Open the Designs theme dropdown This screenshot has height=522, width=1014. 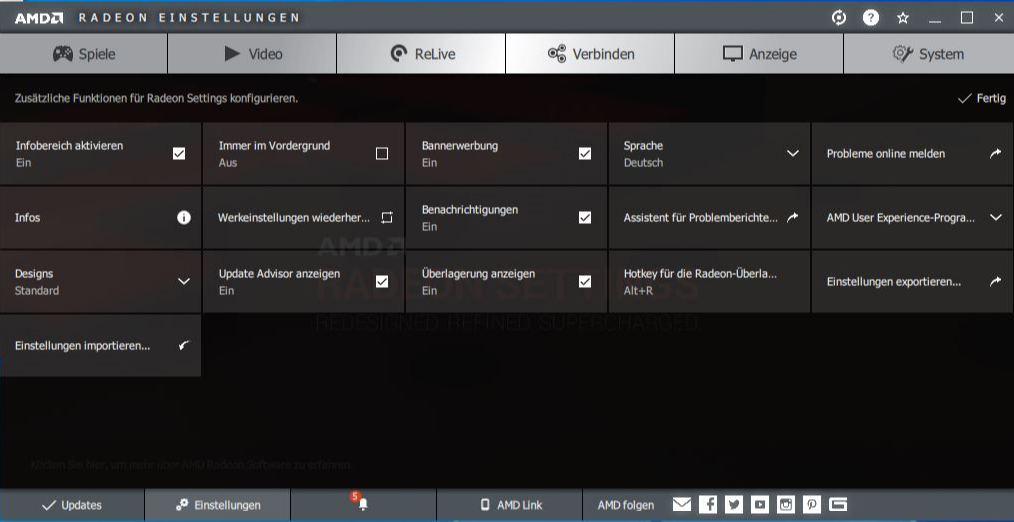coord(184,281)
